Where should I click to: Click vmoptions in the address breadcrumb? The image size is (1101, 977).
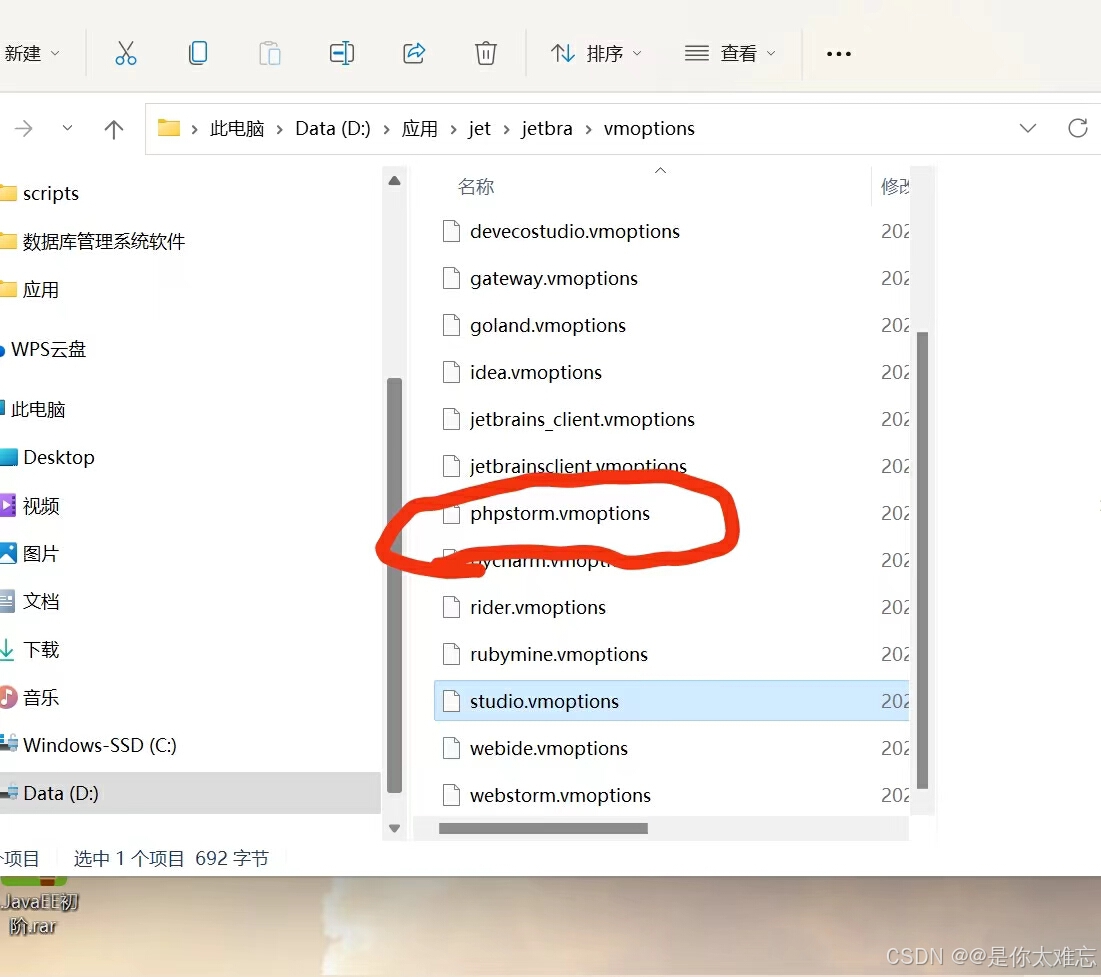(x=650, y=129)
